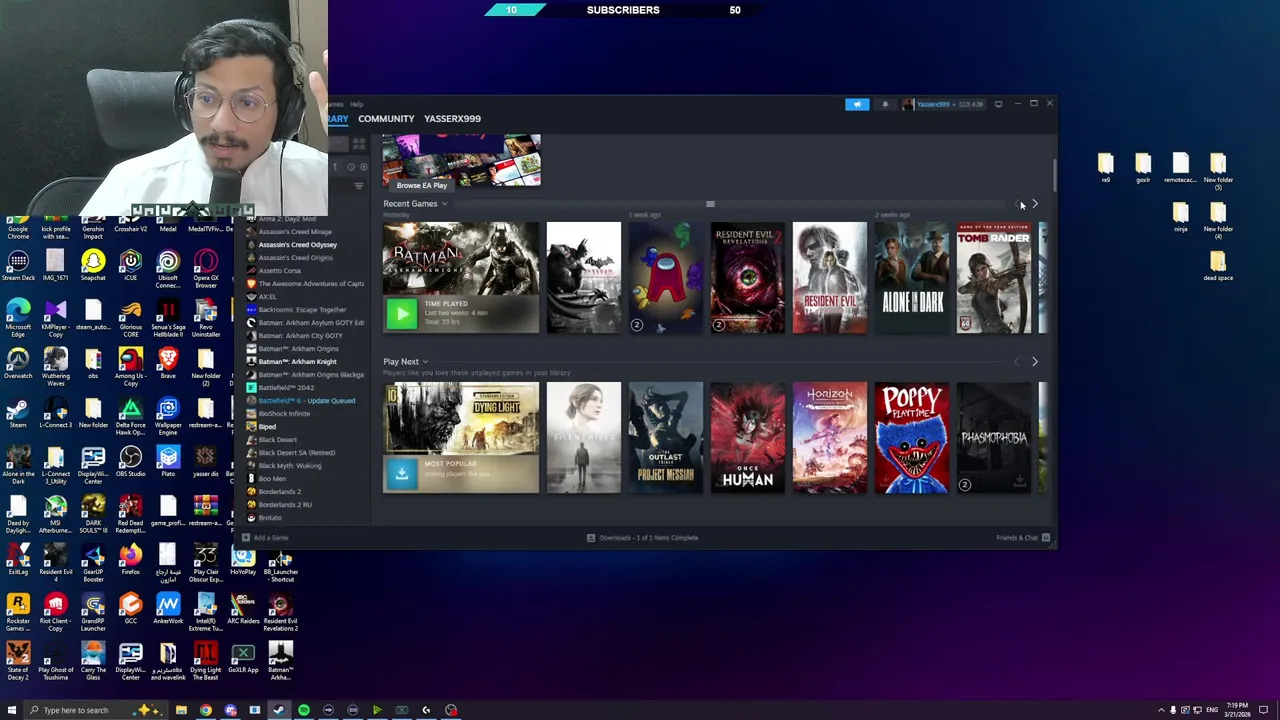The width and height of the screenshot is (1280, 720).
Task: Click the Opera GX Browser desktop icon
Action: 206,271
